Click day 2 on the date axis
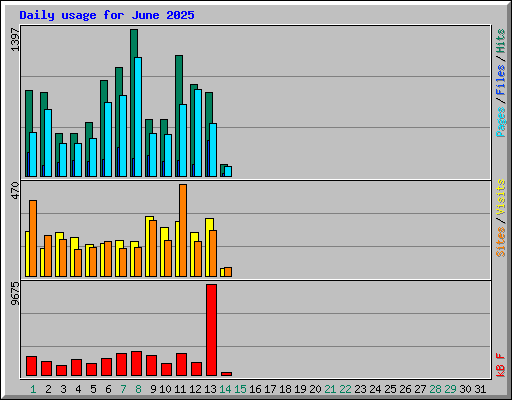The image size is (512, 400). [x=48, y=389]
